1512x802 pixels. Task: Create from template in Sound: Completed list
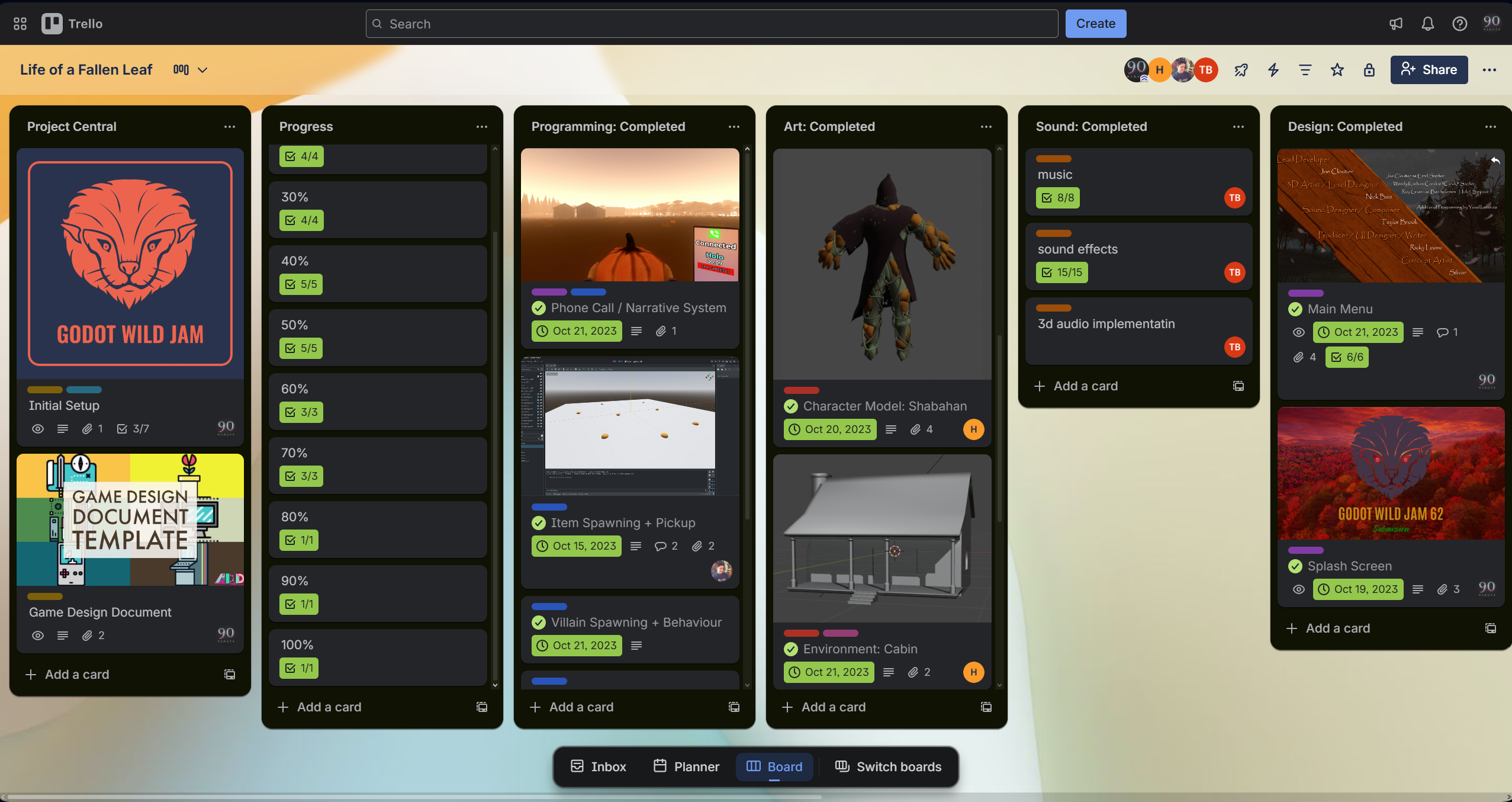click(1238, 386)
